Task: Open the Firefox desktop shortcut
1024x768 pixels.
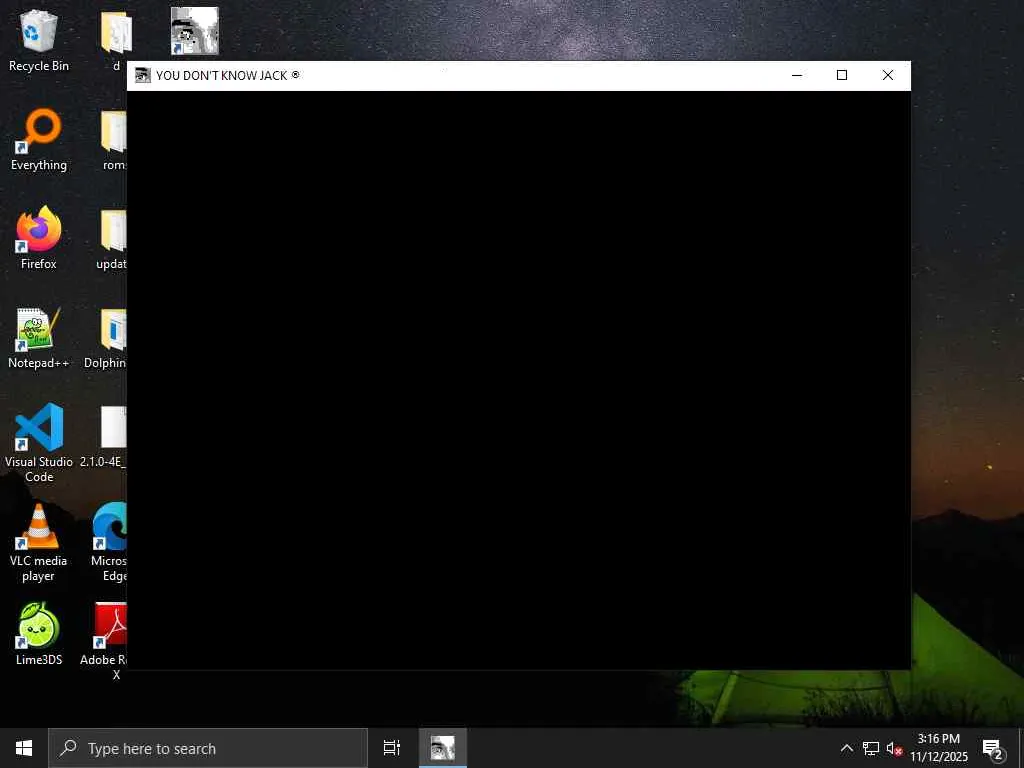Action: pyautogui.click(x=39, y=238)
